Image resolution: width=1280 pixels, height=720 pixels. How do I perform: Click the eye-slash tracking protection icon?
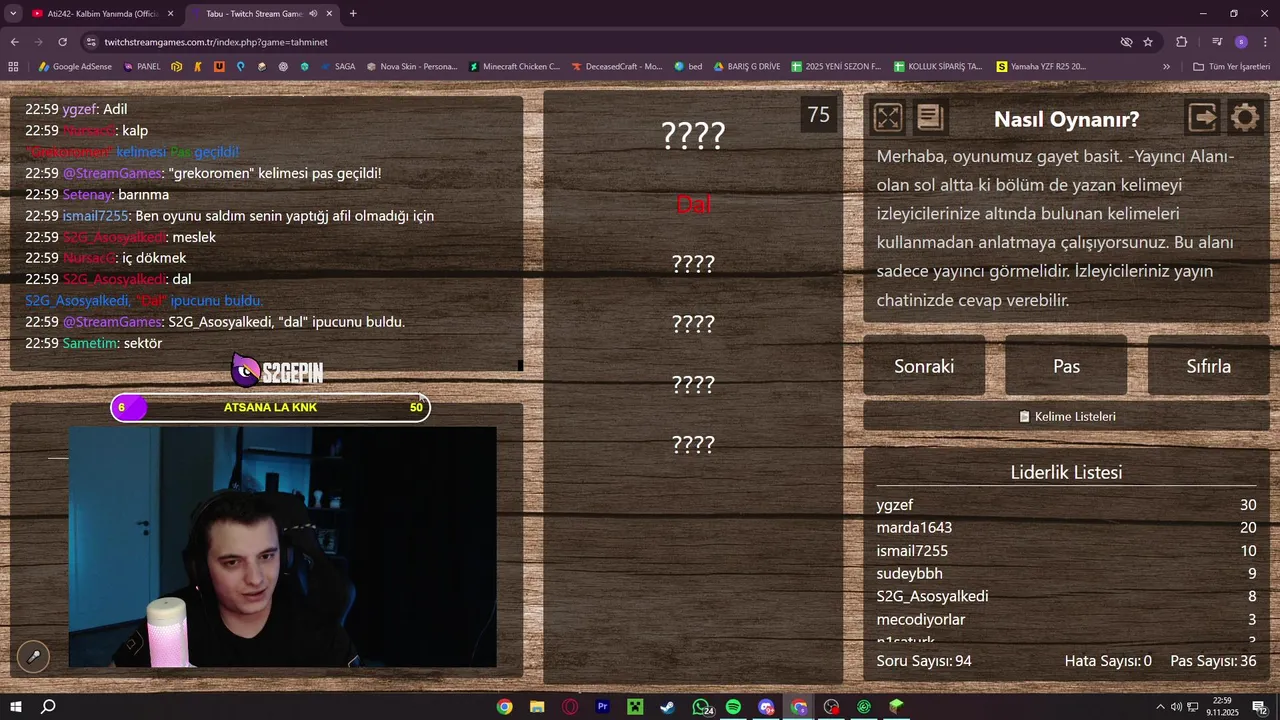[x=1126, y=42]
